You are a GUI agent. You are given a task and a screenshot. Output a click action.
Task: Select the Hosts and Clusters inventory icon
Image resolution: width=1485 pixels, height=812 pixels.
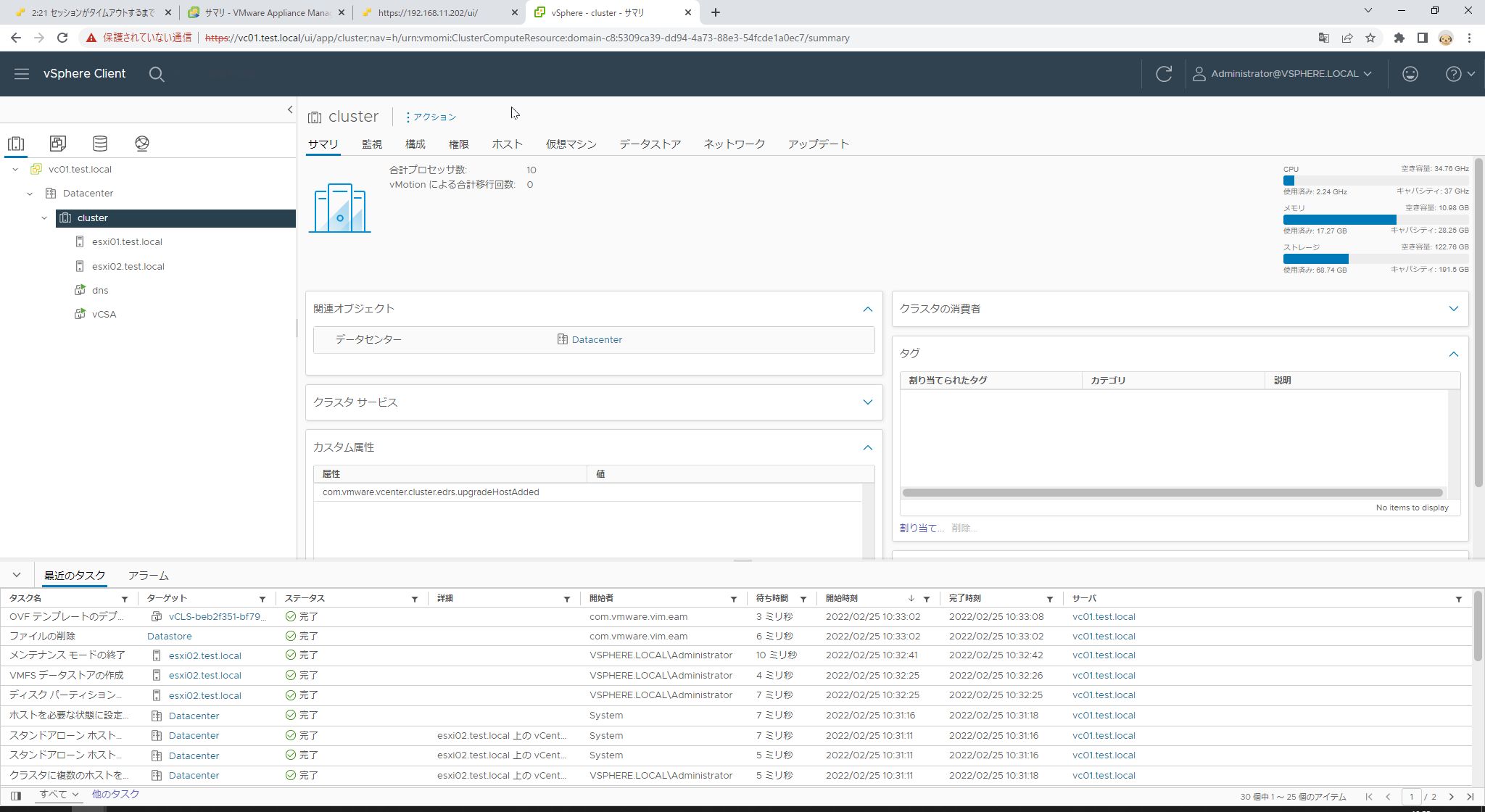tap(16, 144)
